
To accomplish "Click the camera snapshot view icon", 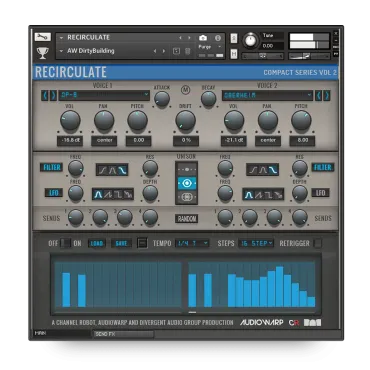I will 203,38.
